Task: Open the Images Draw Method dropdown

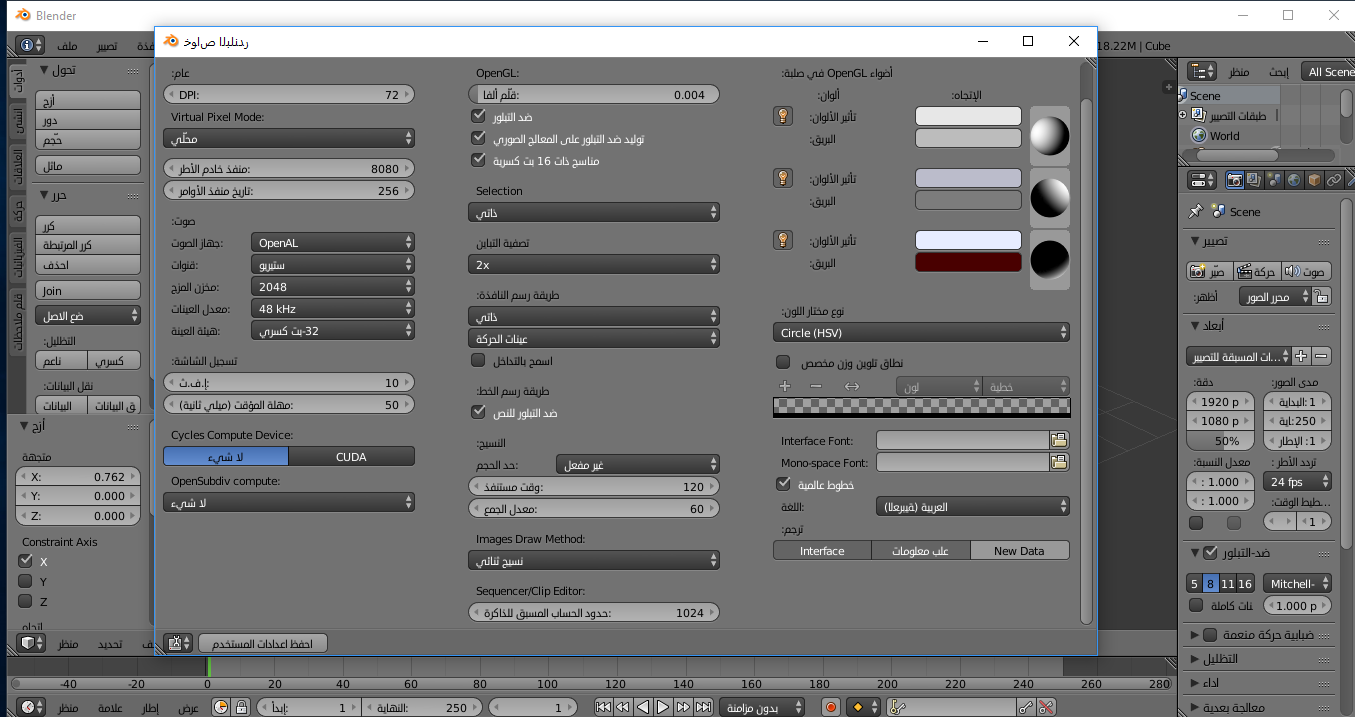Action: [x=594, y=560]
